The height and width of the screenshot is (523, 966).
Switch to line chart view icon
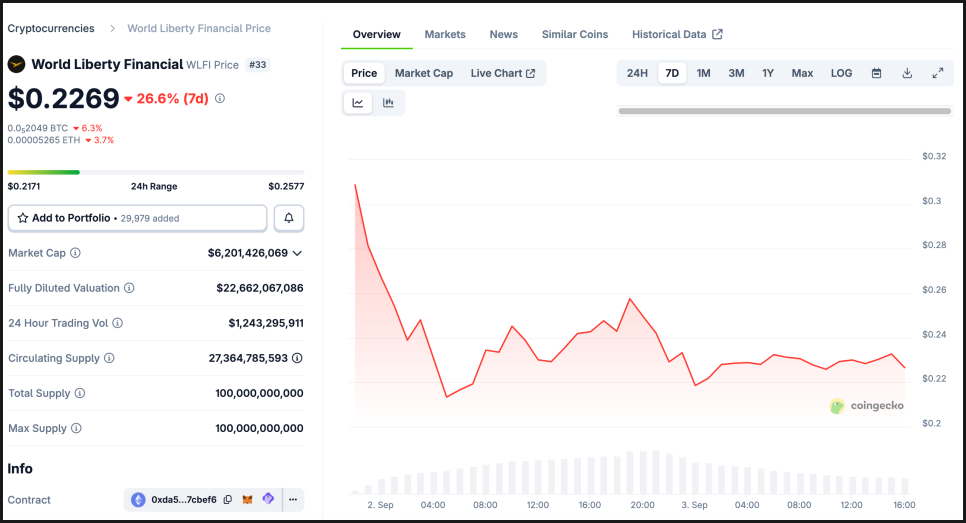pyautogui.click(x=358, y=103)
